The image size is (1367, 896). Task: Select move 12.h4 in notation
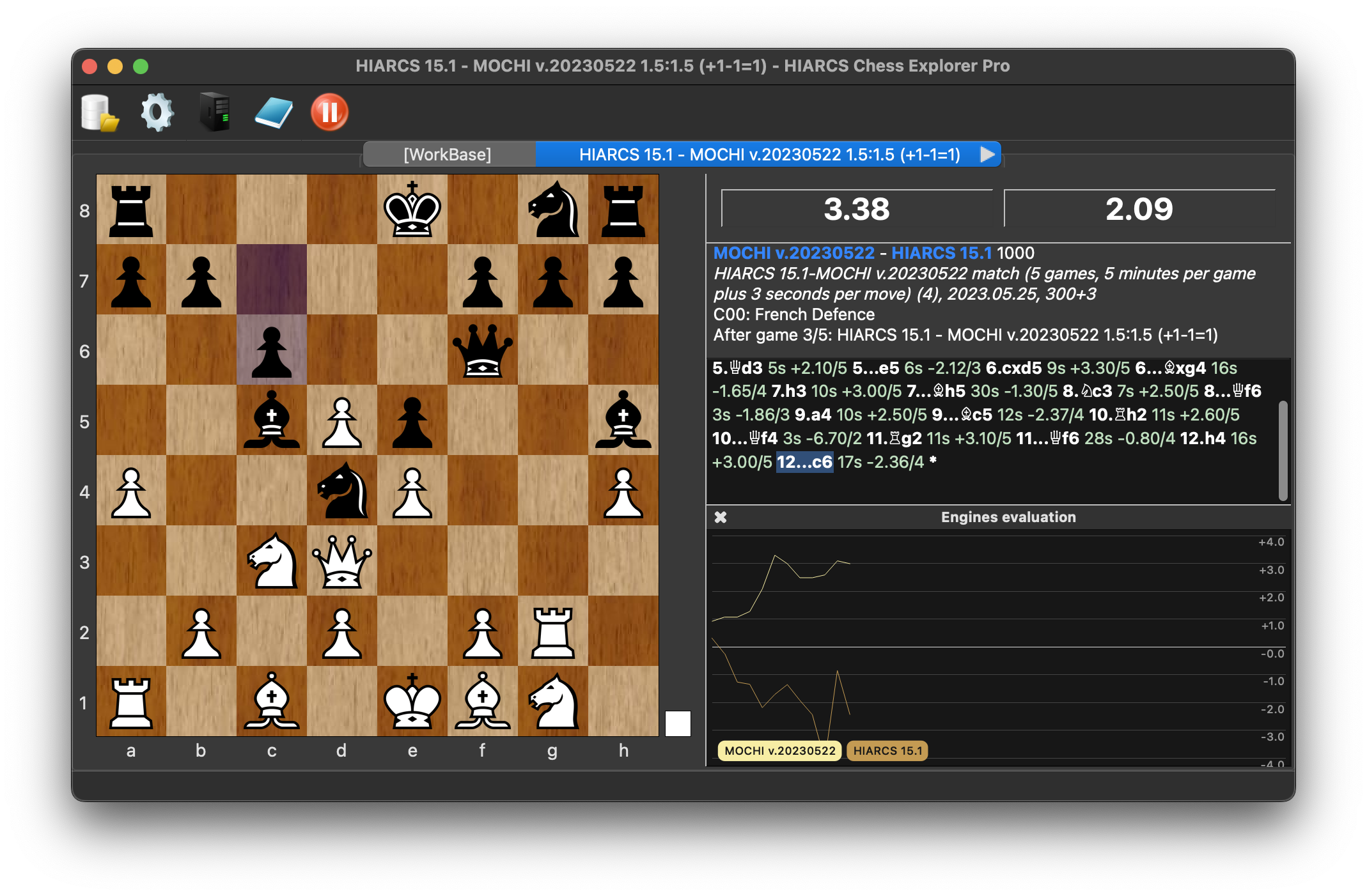coord(1203,438)
